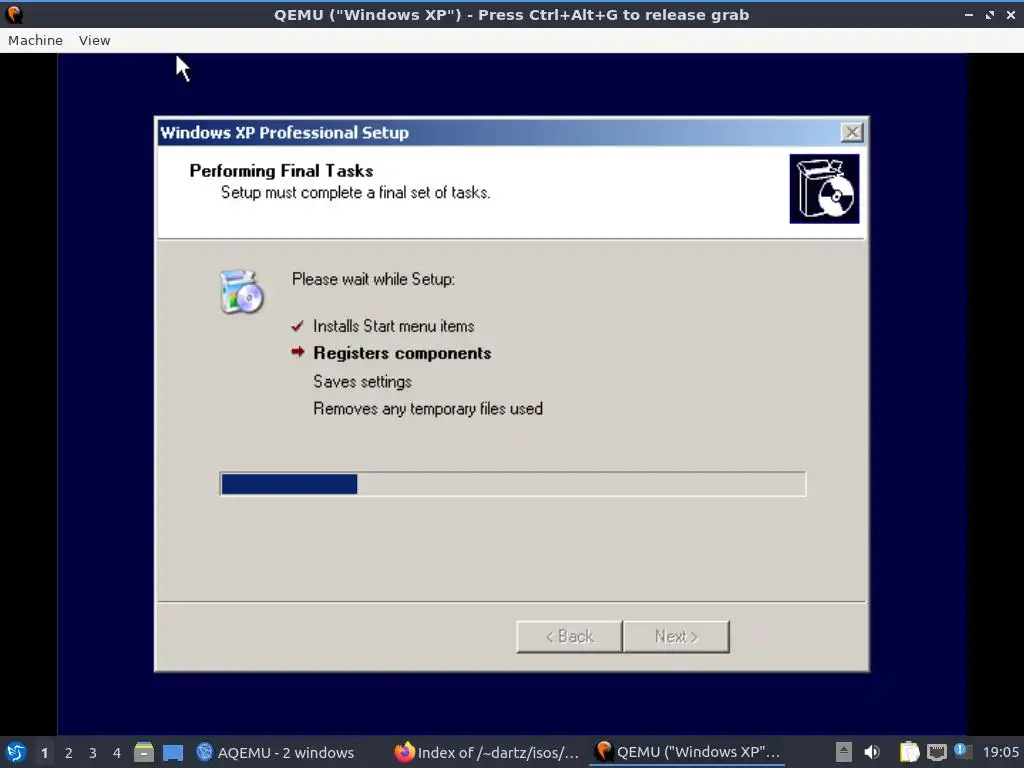1024x768 pixels.
Task: Click the removable media eject tray icon
Action: click(844, 752)
